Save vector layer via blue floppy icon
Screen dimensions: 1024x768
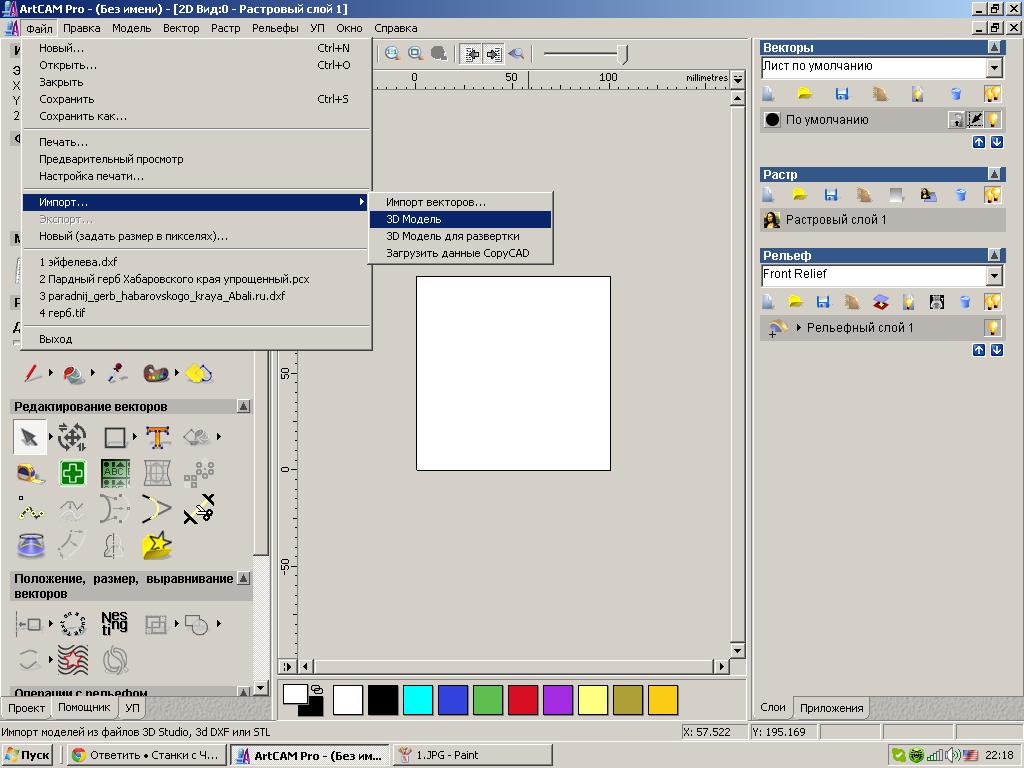[842, 93]
